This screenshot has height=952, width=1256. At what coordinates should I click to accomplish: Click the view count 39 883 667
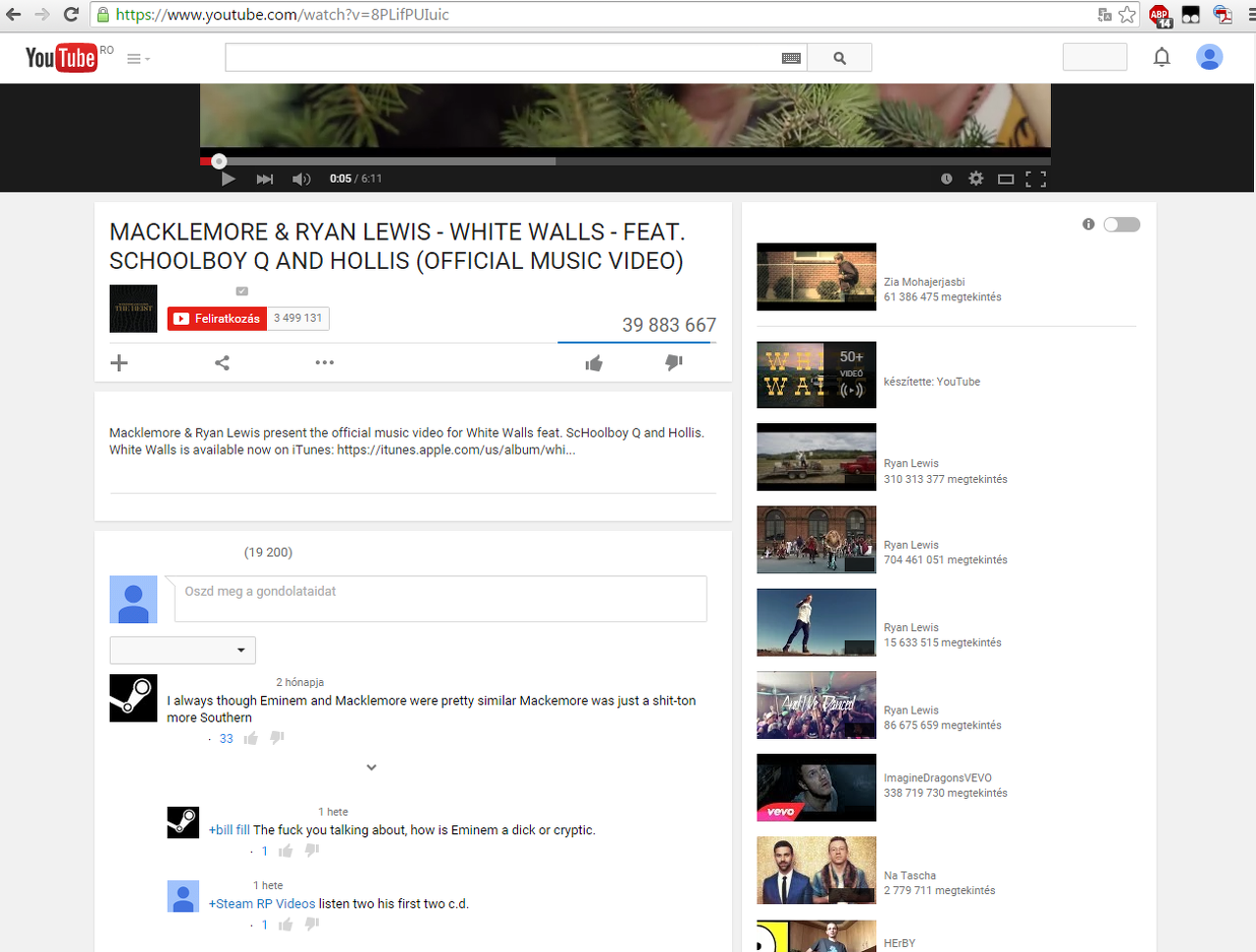click(669, 325)
